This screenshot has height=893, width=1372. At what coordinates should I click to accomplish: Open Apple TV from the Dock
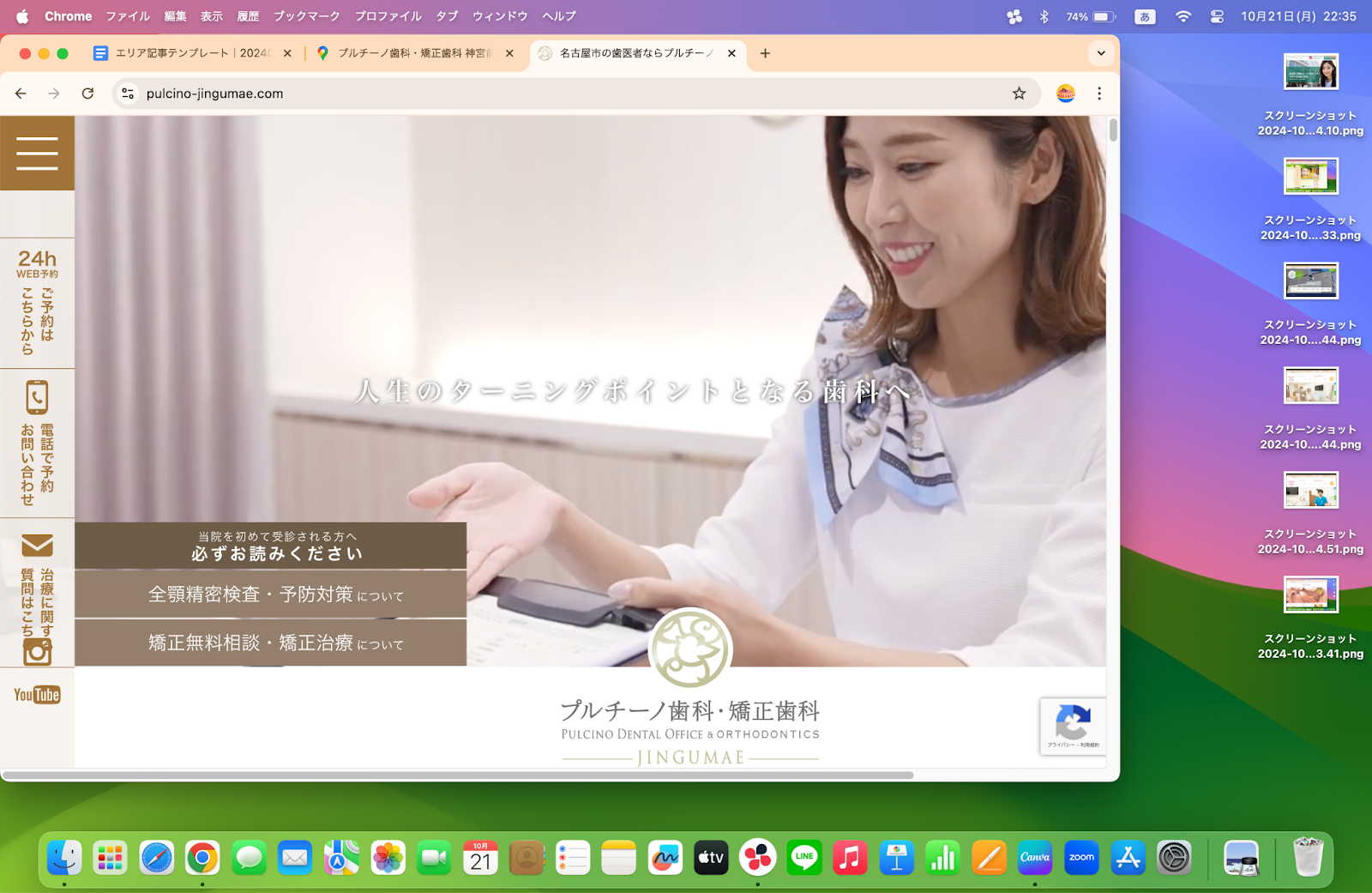click(x=711, y=857)
